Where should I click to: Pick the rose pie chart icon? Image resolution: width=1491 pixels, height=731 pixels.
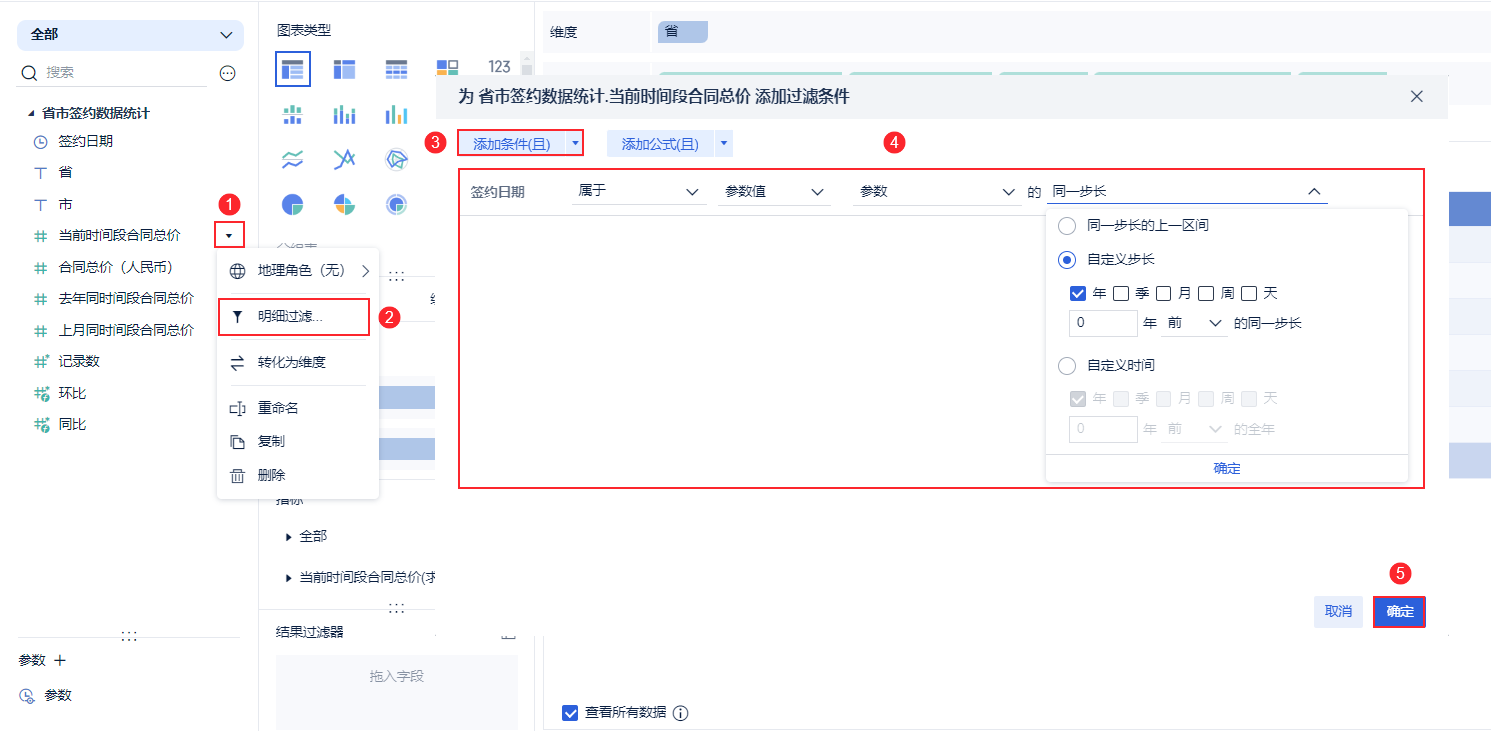345,204
